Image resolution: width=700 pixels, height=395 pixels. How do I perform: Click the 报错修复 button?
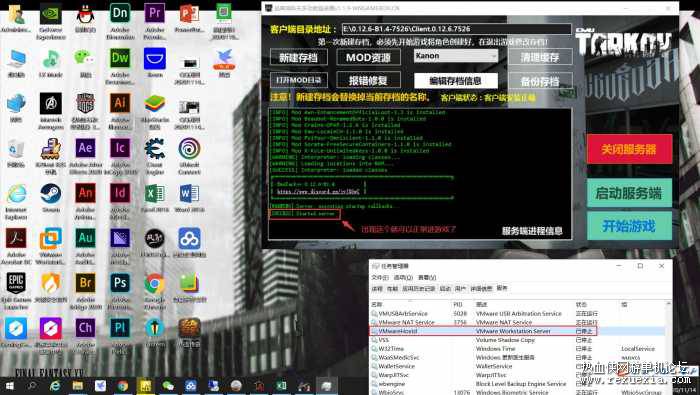pyautogui.click(x=368, y=80)
